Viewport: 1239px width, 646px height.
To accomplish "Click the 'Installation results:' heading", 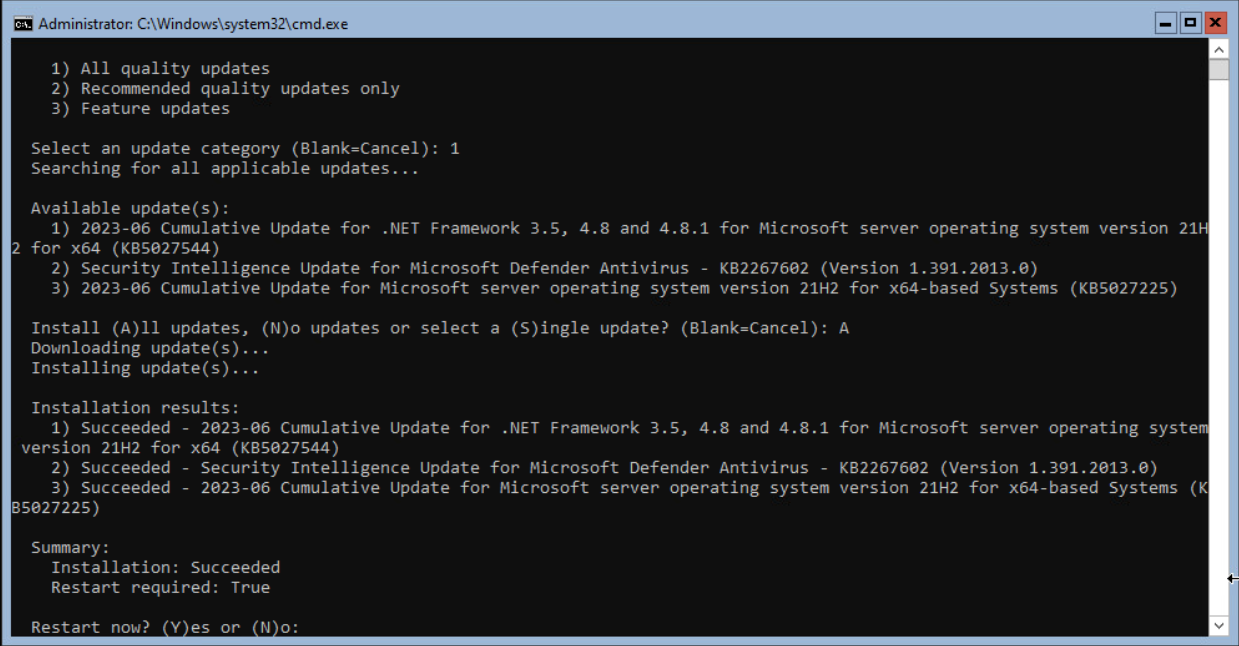I will point(135,408).
